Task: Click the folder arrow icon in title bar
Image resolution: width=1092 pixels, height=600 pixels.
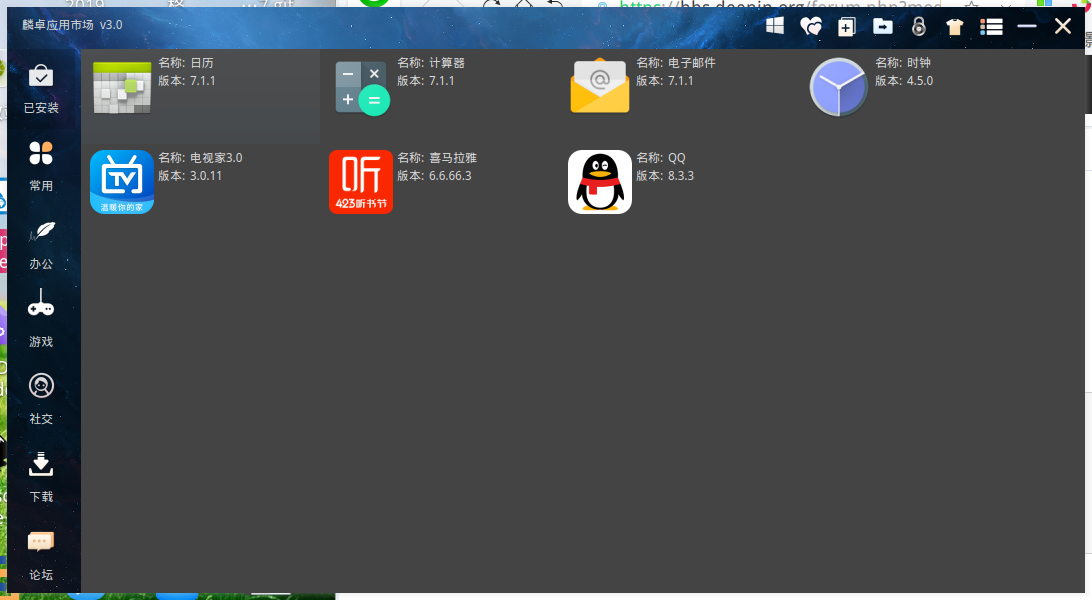Action: pos(882,26)
